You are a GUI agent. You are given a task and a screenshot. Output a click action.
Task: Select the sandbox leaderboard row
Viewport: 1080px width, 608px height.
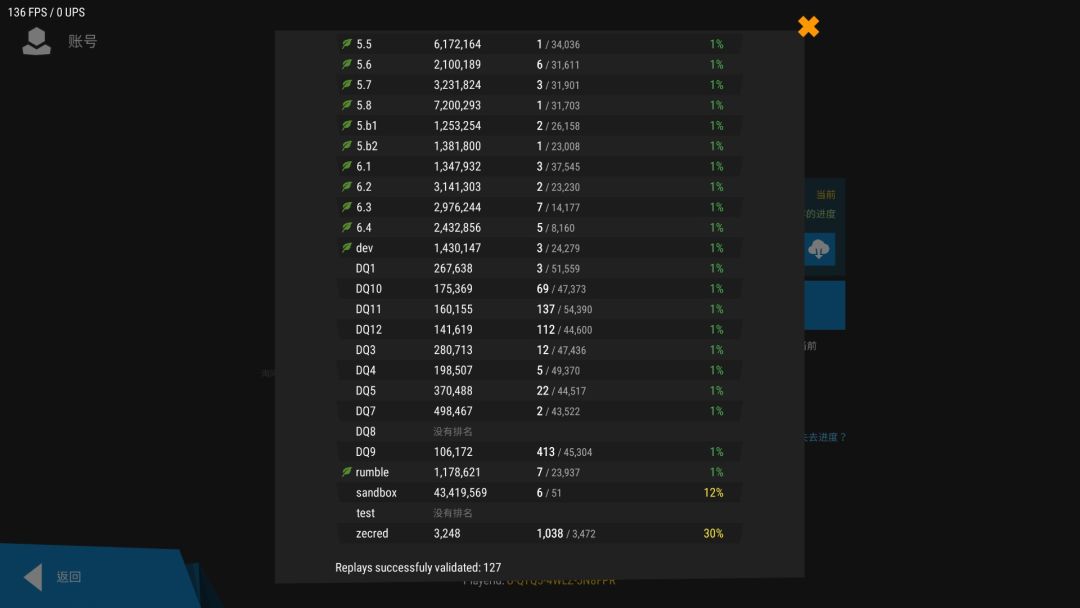(539, 493)
